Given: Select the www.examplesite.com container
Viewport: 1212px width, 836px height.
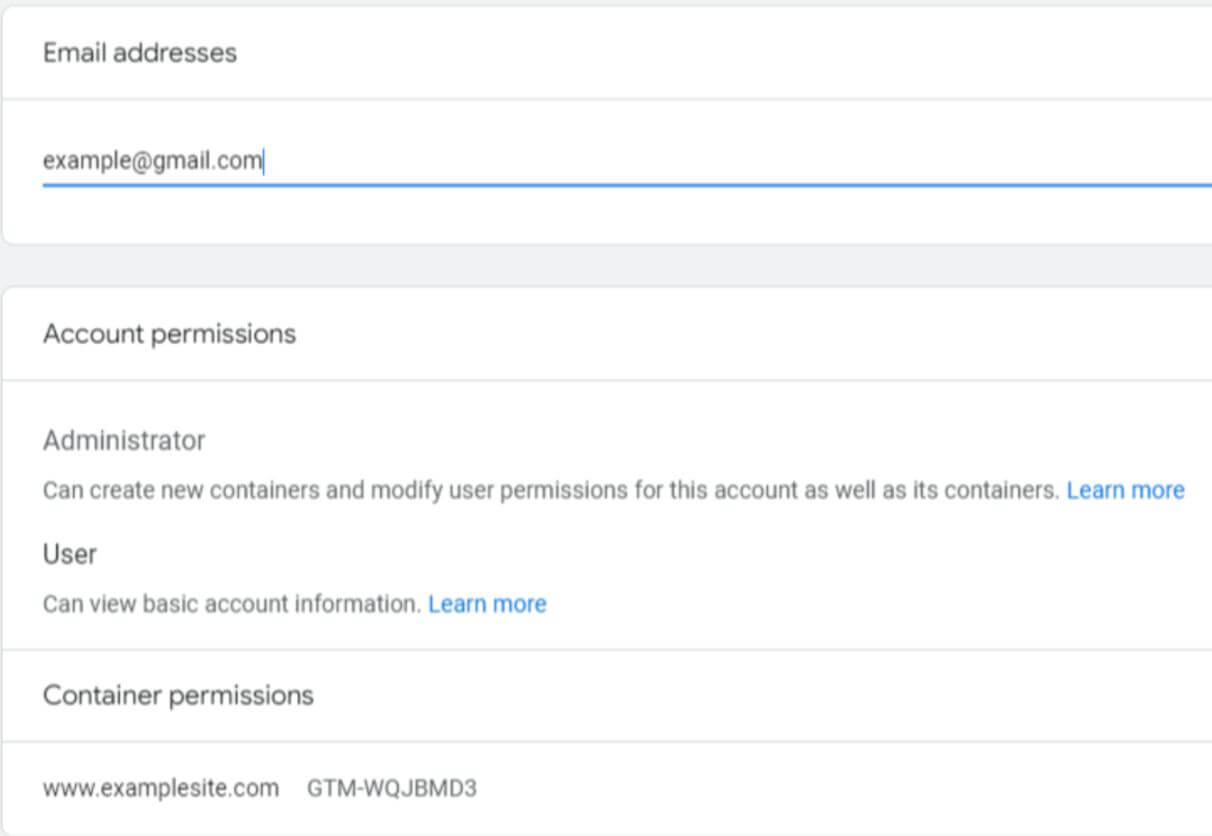Looking at the screenshot, I should coord(161,788).
